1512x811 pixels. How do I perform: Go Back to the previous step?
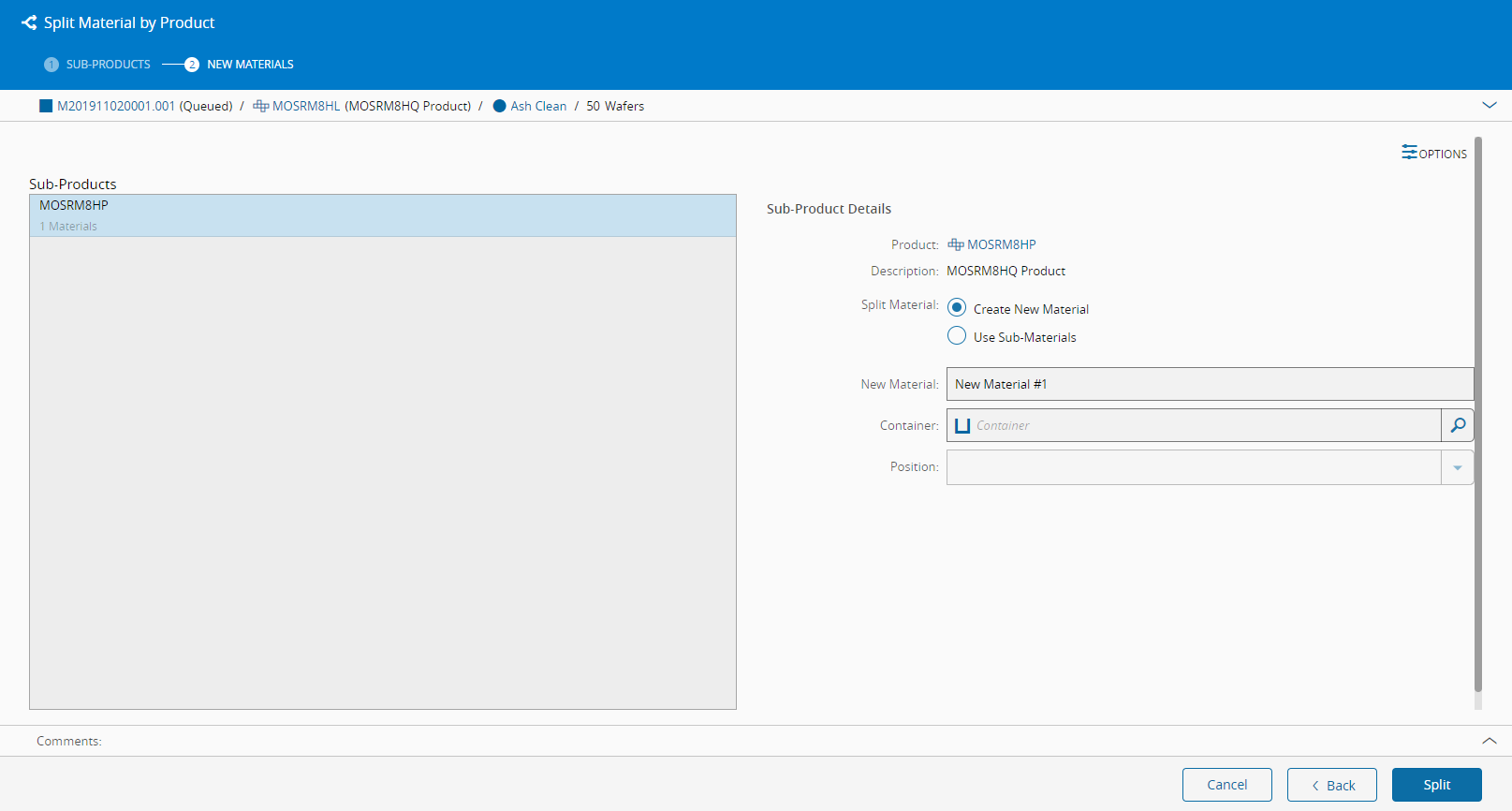(1331, 785)
